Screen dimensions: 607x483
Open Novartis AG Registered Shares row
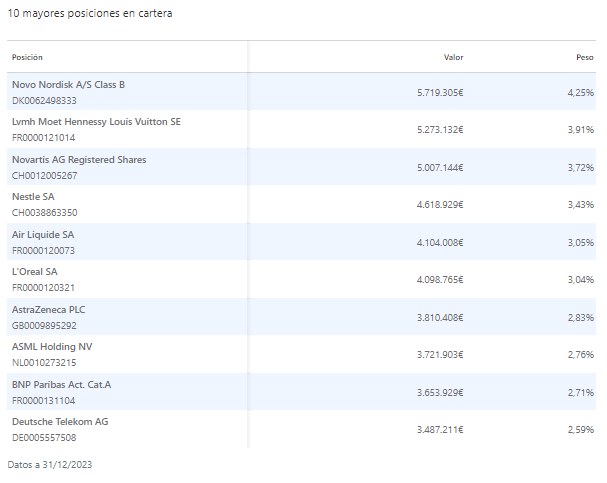[78, 160]
